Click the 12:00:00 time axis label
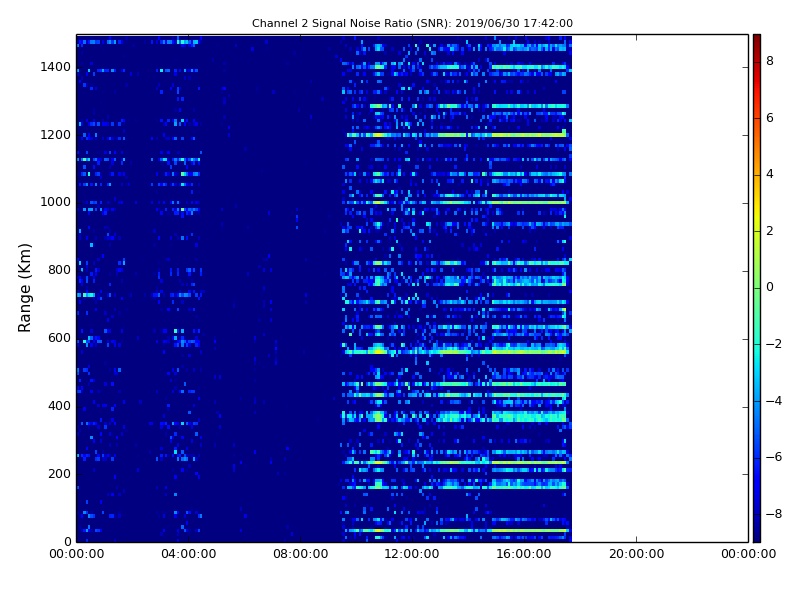 (x=412, y=554)
